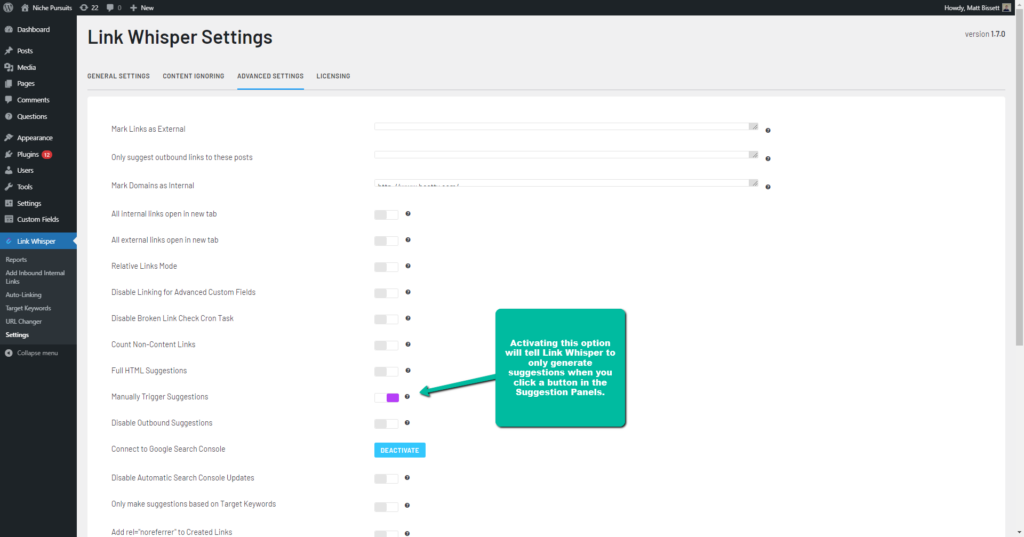Open Custom Fields in the sidebar

click(x=38, y=219)
